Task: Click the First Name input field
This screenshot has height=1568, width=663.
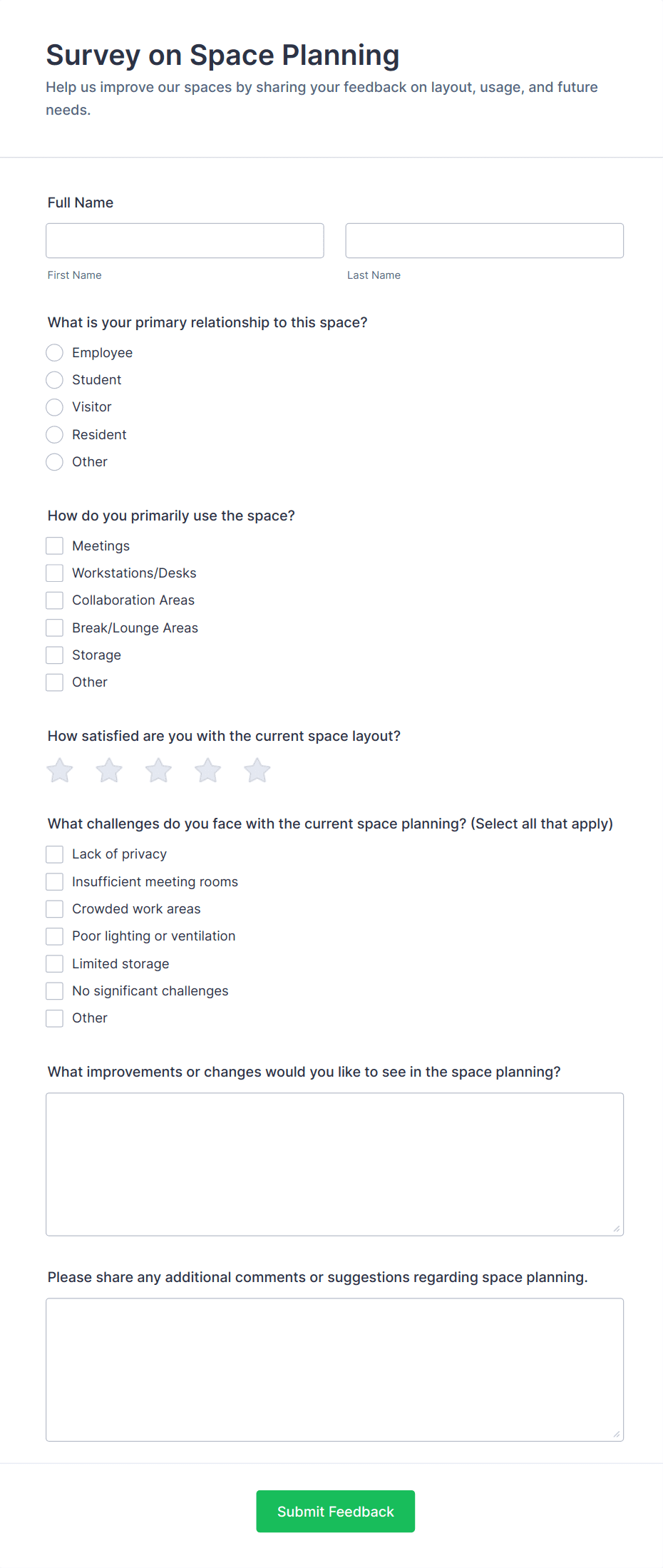Action: 185,240
